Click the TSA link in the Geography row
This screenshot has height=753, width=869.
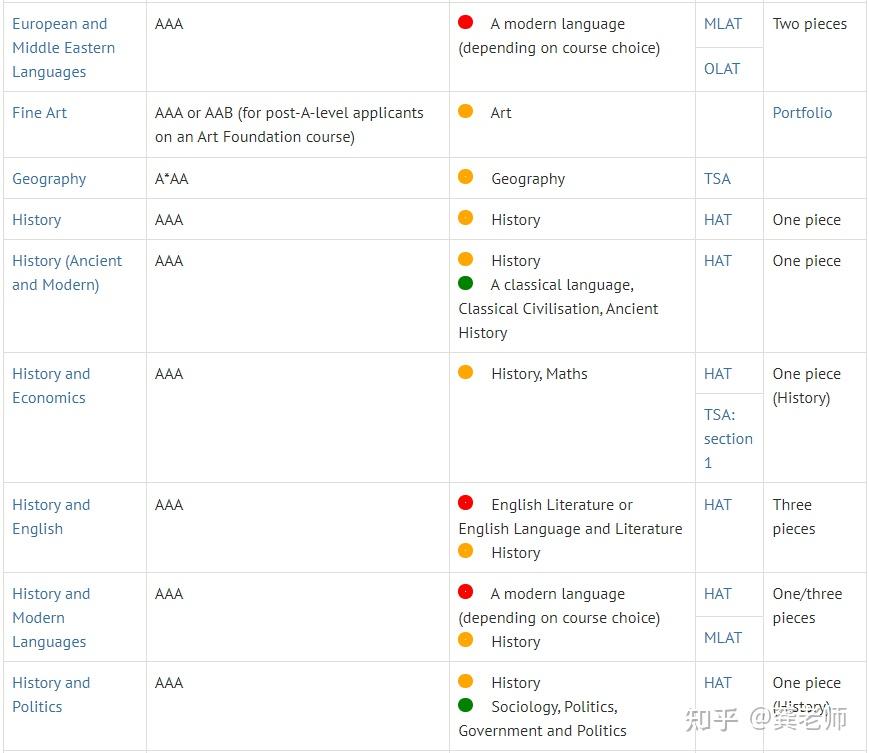[x=717, y=179]
